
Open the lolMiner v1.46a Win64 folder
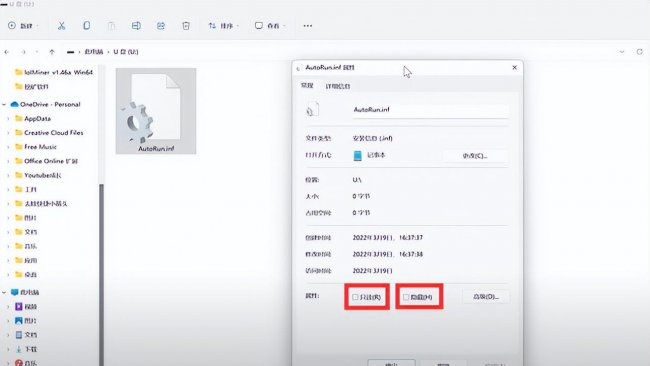(53, 72)
